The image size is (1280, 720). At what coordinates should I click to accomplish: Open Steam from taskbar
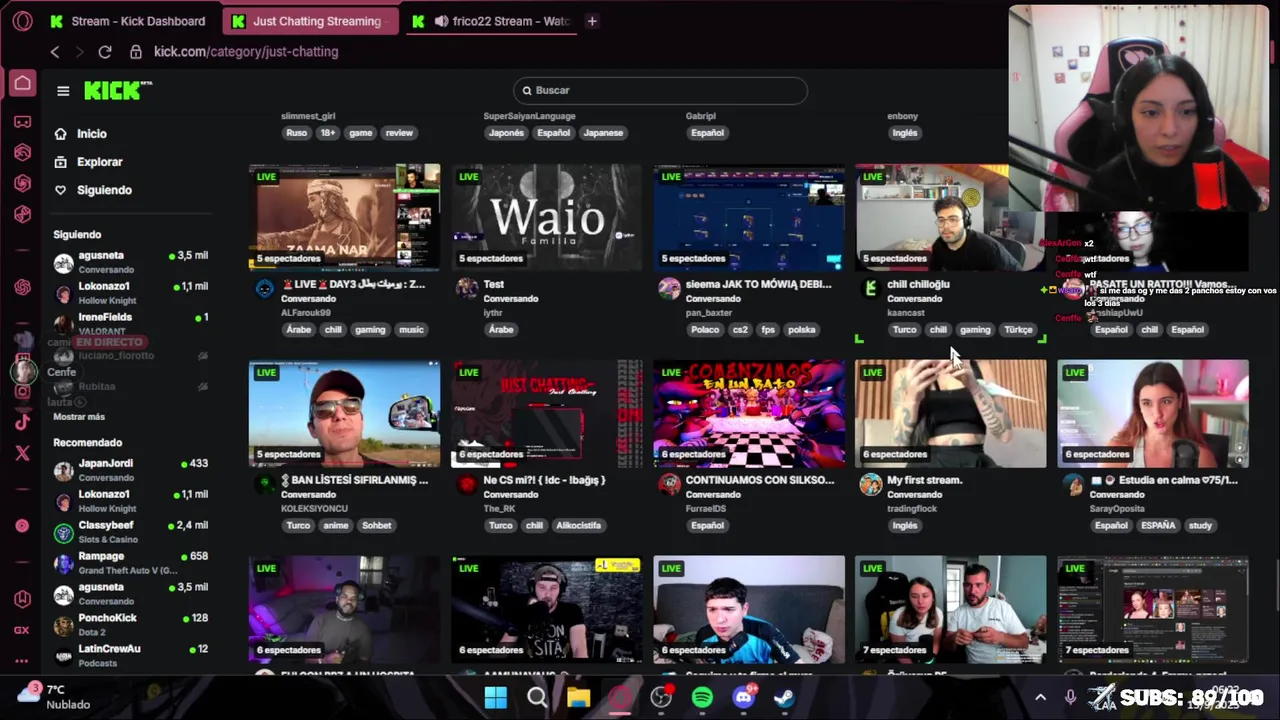pos(784,697)
